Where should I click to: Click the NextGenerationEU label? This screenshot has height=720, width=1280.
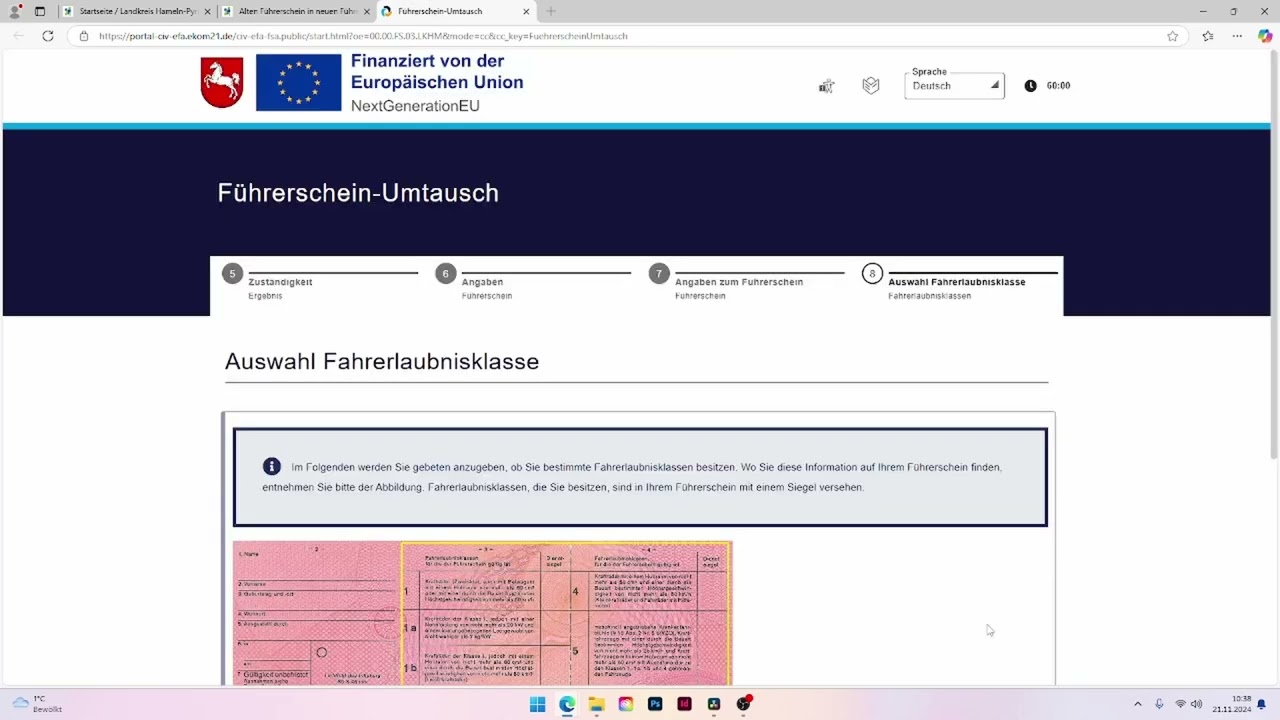[x=415, y=105]
